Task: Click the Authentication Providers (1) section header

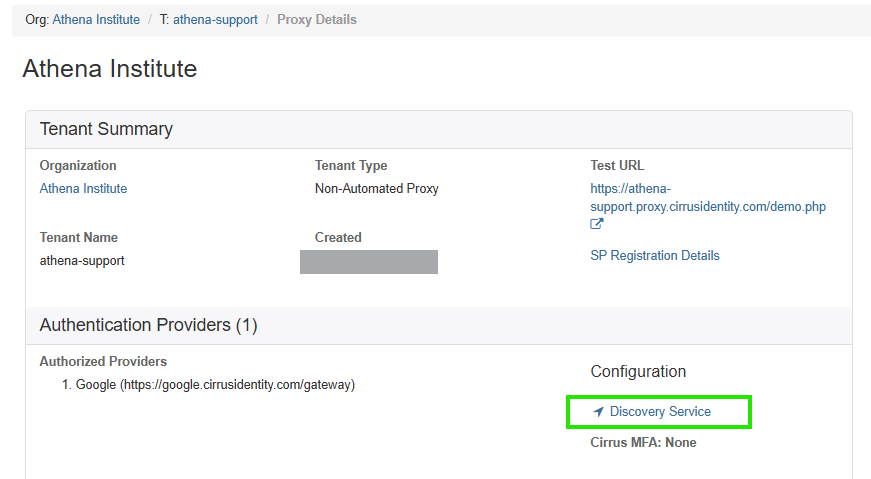Action: tap(148, 325)
